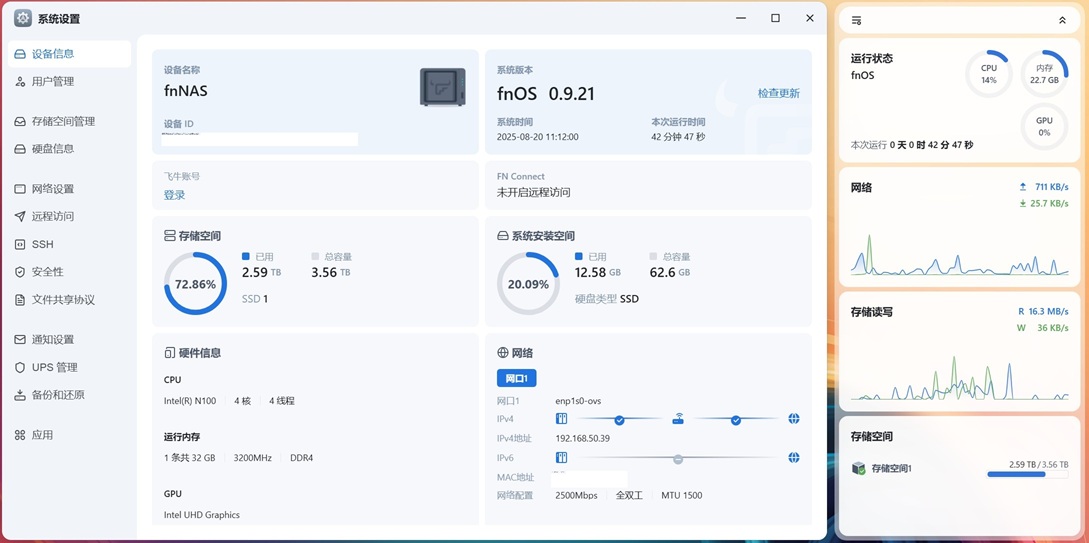Click the SSH sidebar terminal icon
Viewport: 1089px width, 543px height.
click(x=19, y=244)
